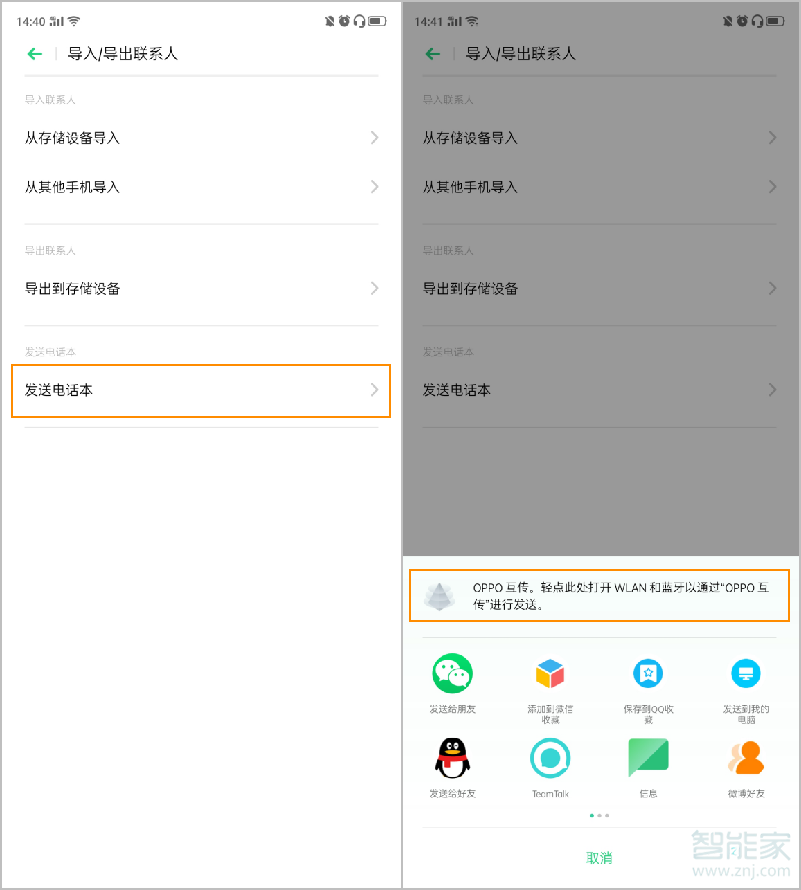Open the 发送电话本 highlighted entry
The image size is (801, 890).
click(200, 391)
